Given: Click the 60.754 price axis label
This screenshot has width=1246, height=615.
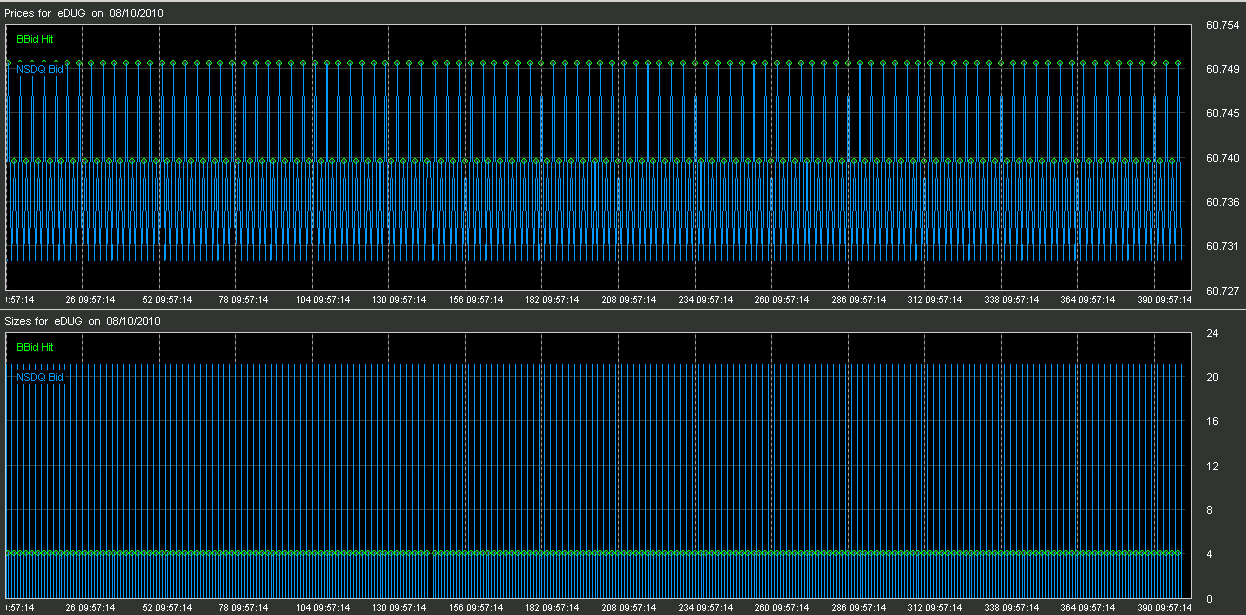Looking at the screenshot, I should (1222, 25).
